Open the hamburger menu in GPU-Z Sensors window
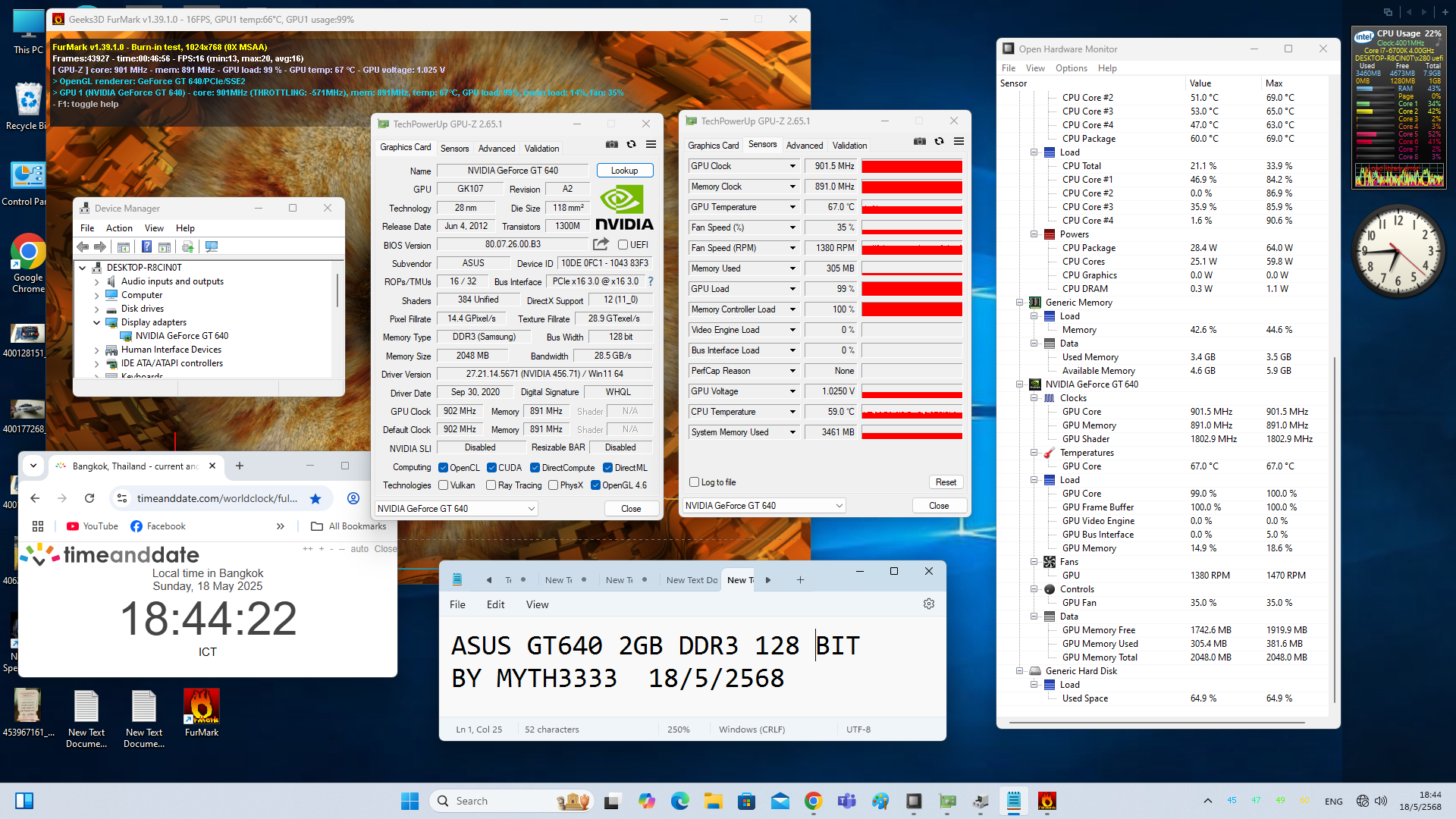Screen dimensions: 1456x819 point(959,141)
